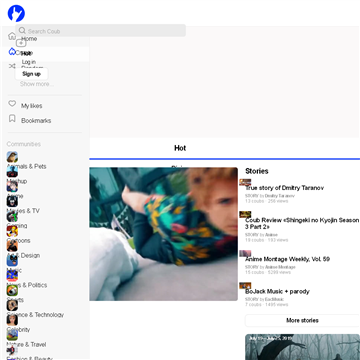360x360 pixels.
Task: Open the Cartoons community icon
Action: pyautogui.click(x=12, y=231)
